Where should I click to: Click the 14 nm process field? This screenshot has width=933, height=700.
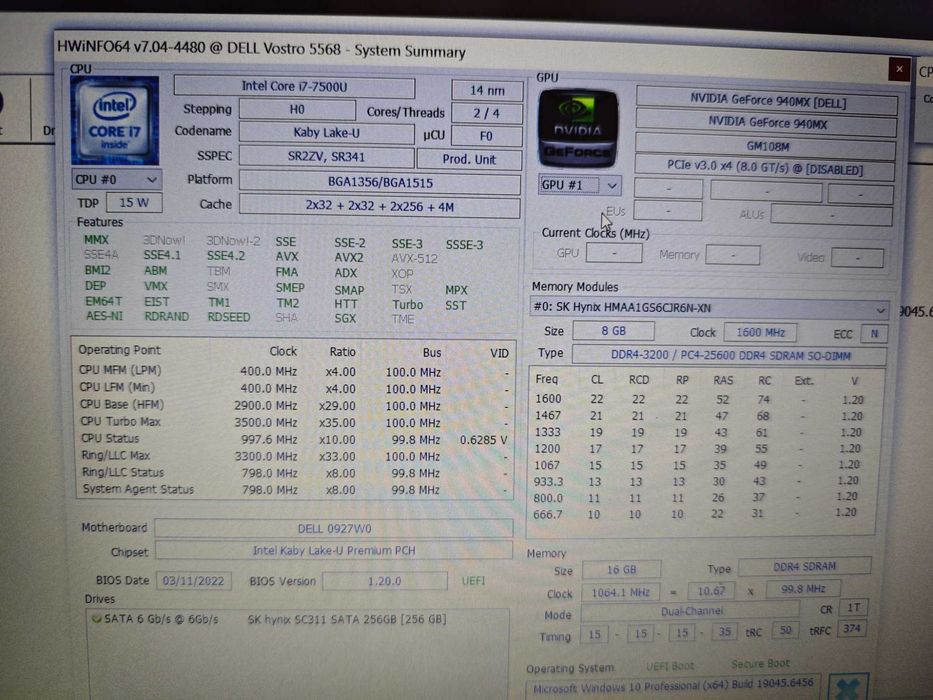[x=487, y=90]
